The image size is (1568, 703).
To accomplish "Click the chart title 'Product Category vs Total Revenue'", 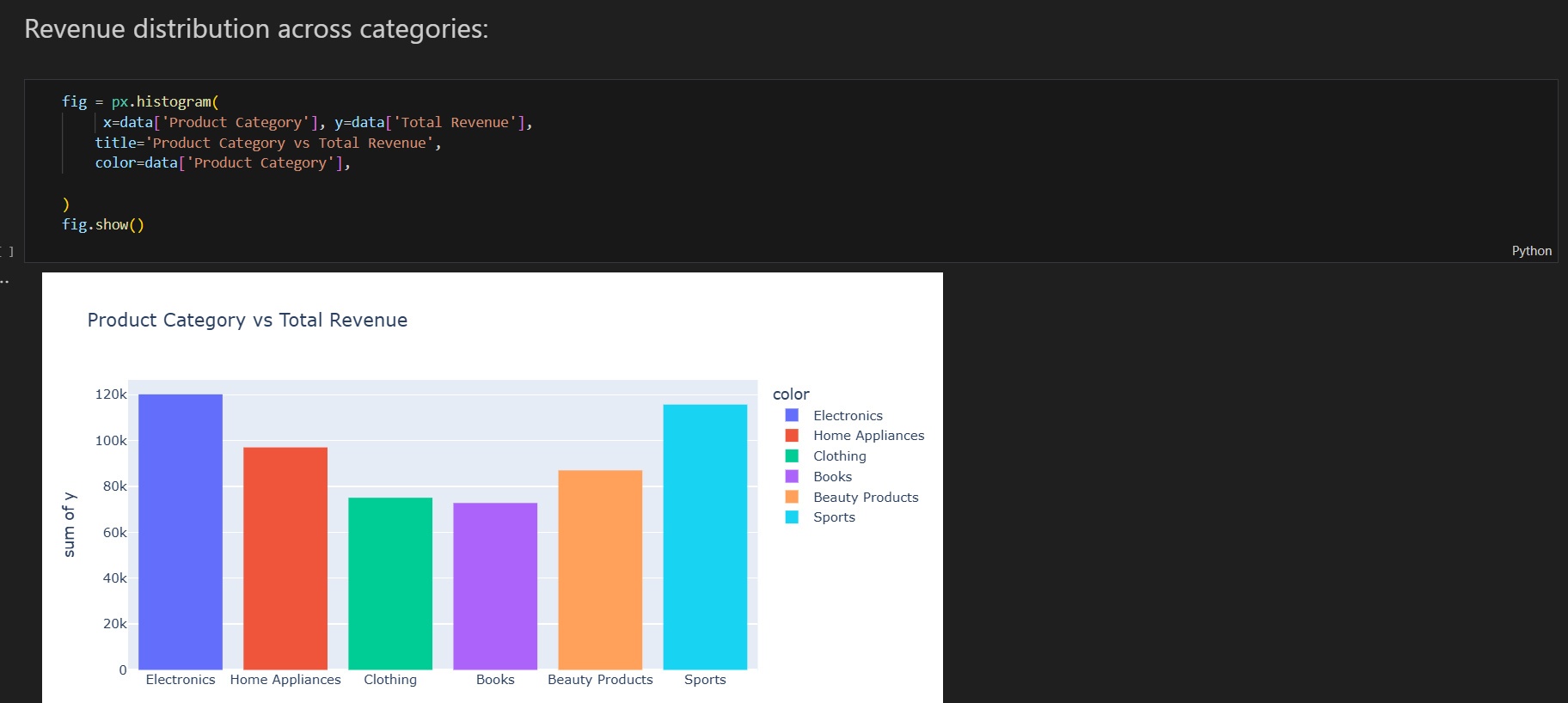I will [248, 320].
